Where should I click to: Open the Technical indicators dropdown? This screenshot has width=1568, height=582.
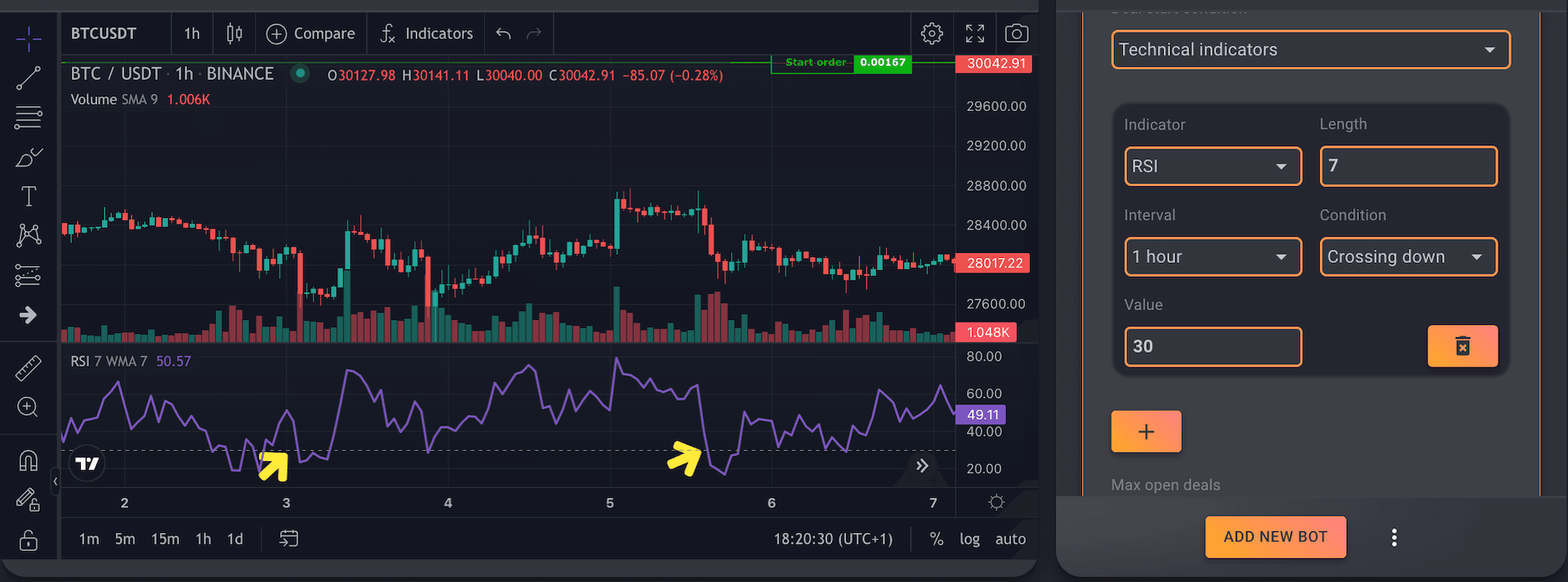1311,50
